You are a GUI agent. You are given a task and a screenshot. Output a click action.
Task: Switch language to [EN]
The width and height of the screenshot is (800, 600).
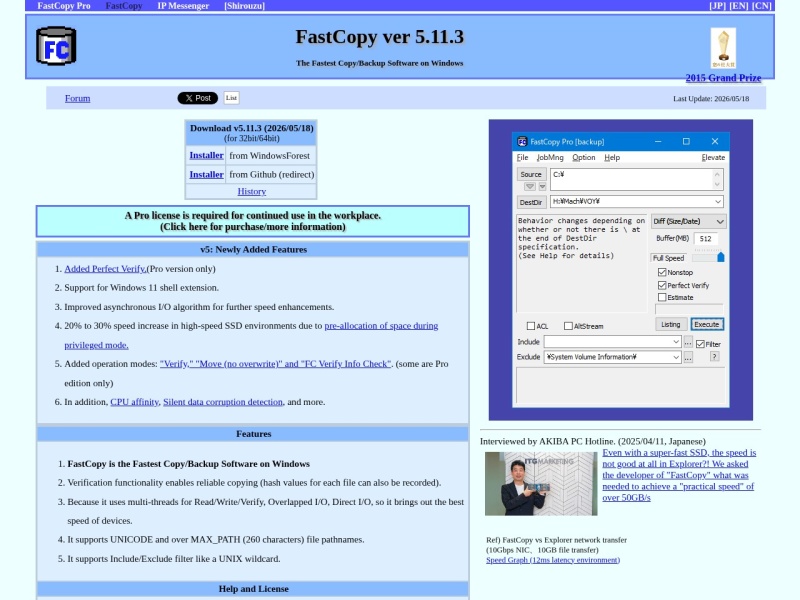coord(739,6)
